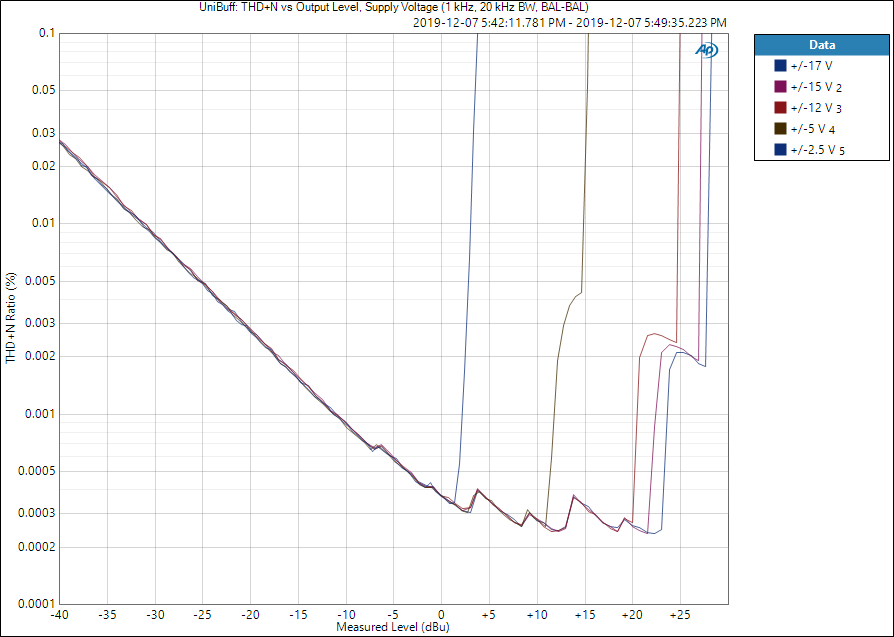Click the +/-2.5 V legend color swatch
Image resolution: width=894 pixels, height=637 pixels.
[x=780, y=150]
